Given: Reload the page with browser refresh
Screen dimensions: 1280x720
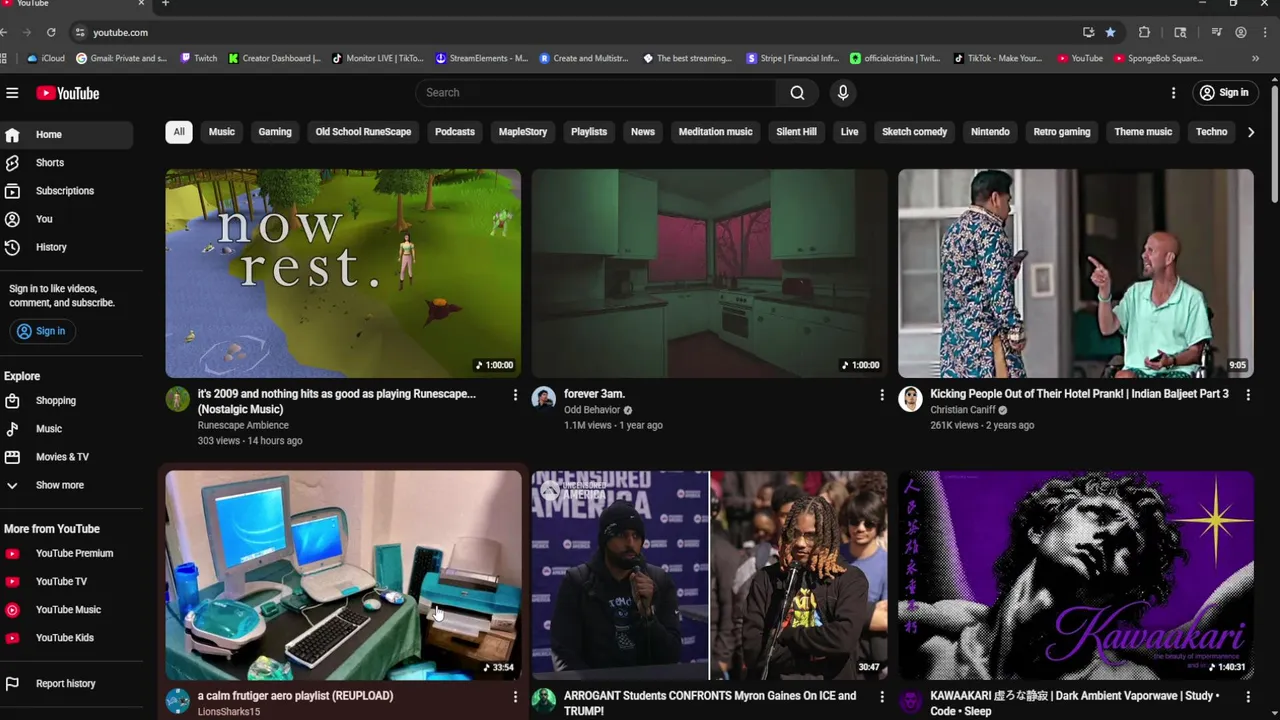Looking at the screenshot, I should click(x=51, y=32).
